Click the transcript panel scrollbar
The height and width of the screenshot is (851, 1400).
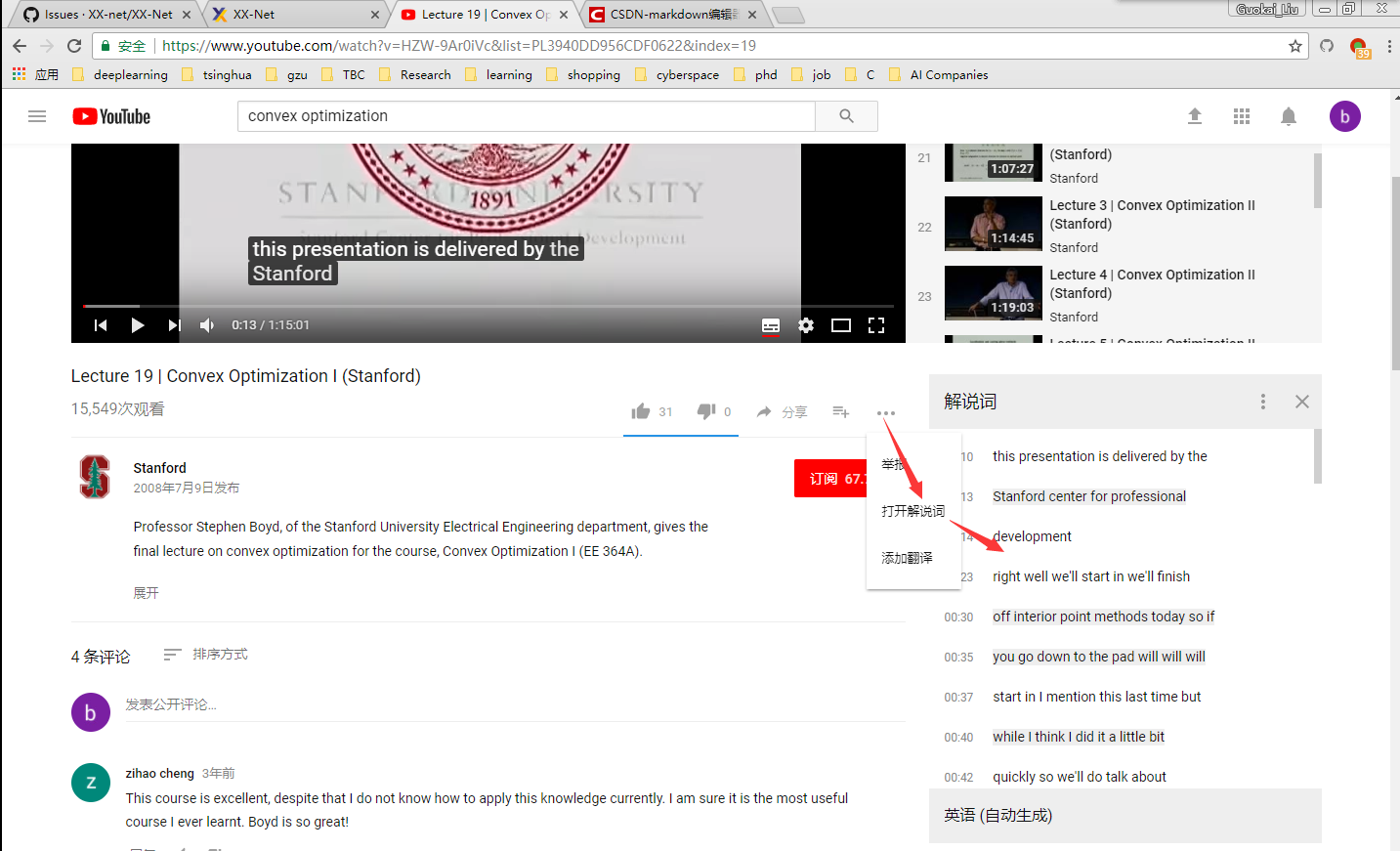1318,456
